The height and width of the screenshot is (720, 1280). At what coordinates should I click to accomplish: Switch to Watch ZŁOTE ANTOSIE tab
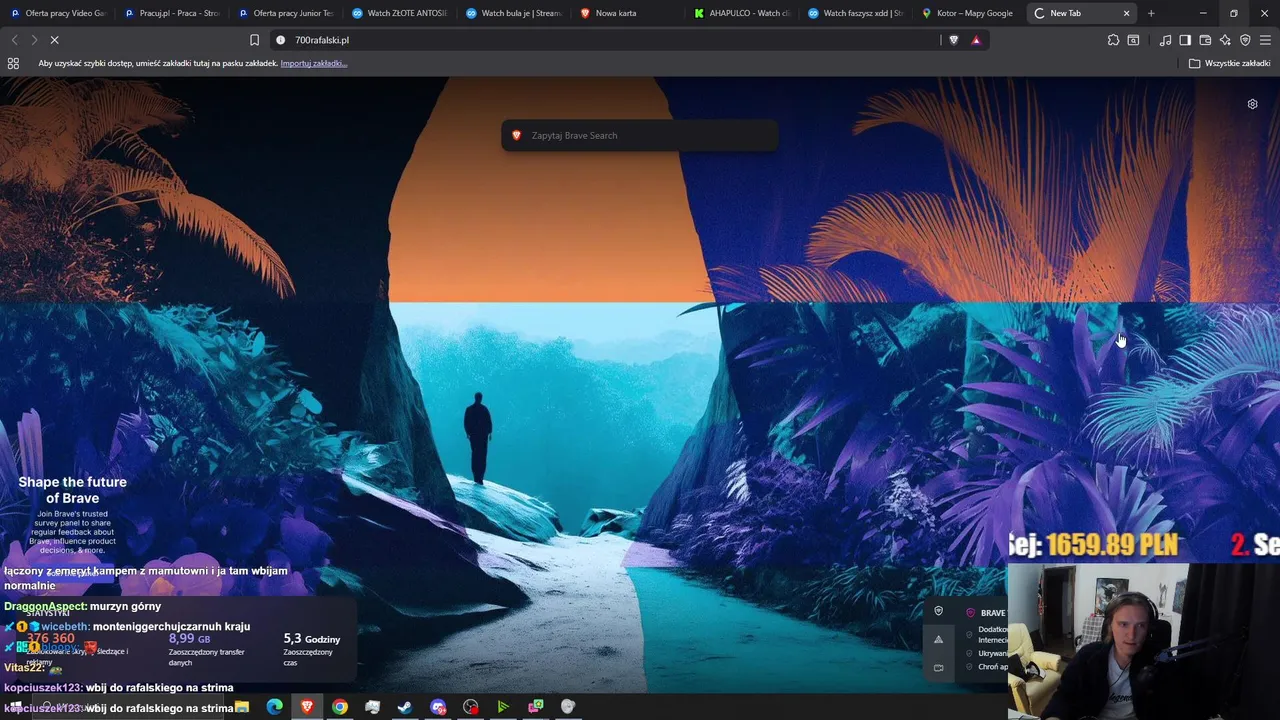tap(400, 13)
